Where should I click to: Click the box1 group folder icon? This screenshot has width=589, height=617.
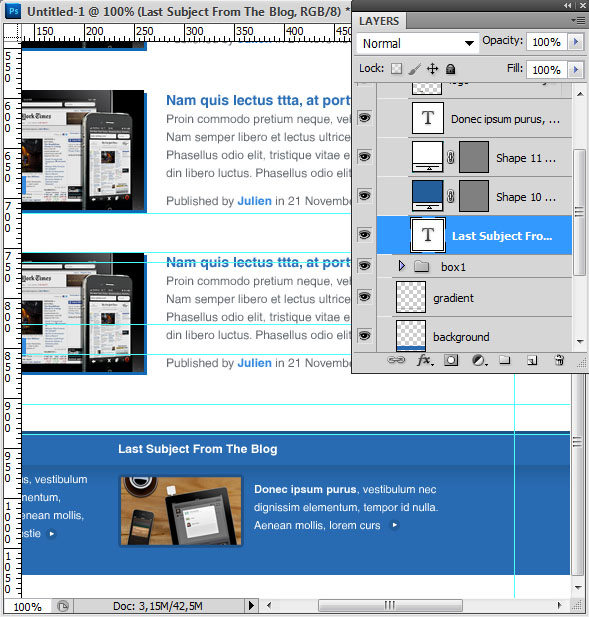421,266
